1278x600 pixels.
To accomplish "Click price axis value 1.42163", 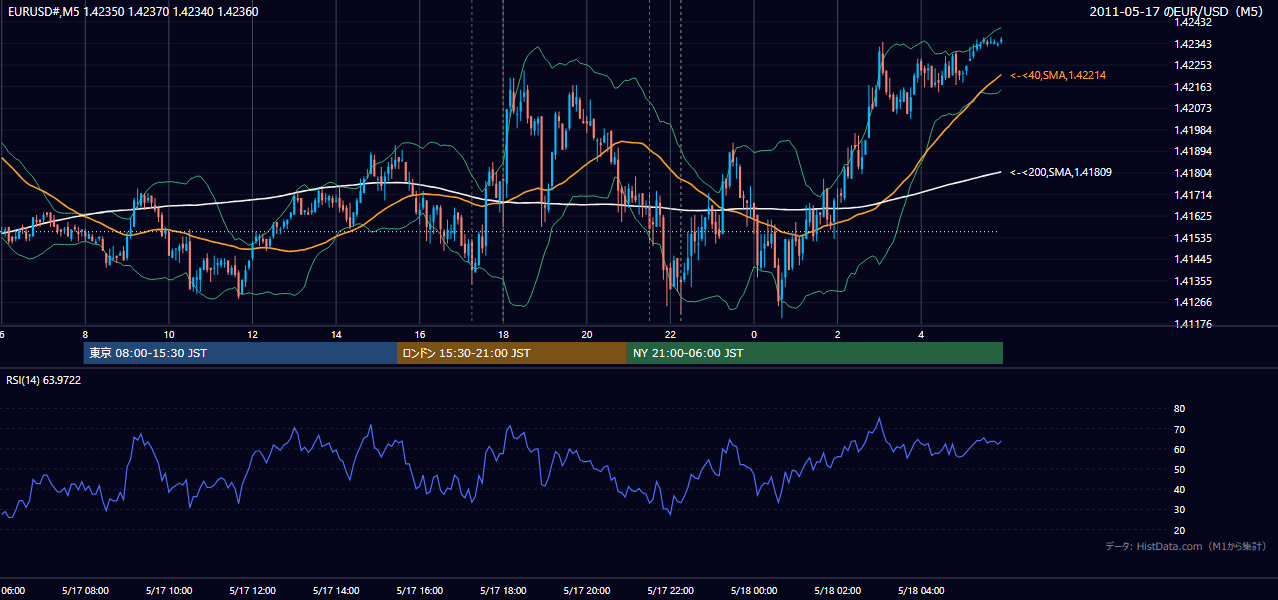I will click(1194, 87).
